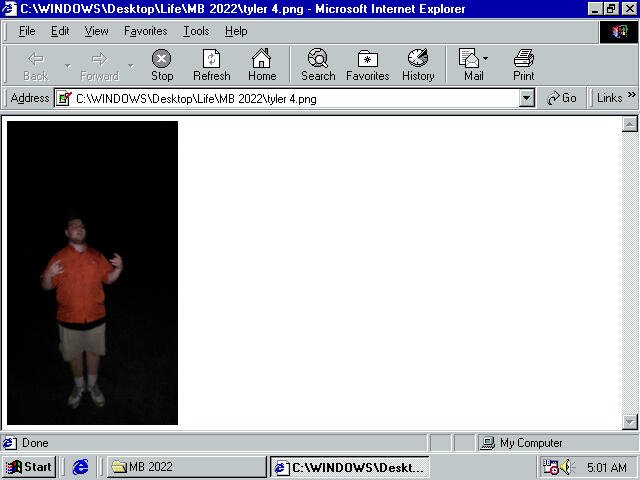Restore down the Internet Explorer window
Viewport: 640px width, 480px height.
click(x=611, y=9)
